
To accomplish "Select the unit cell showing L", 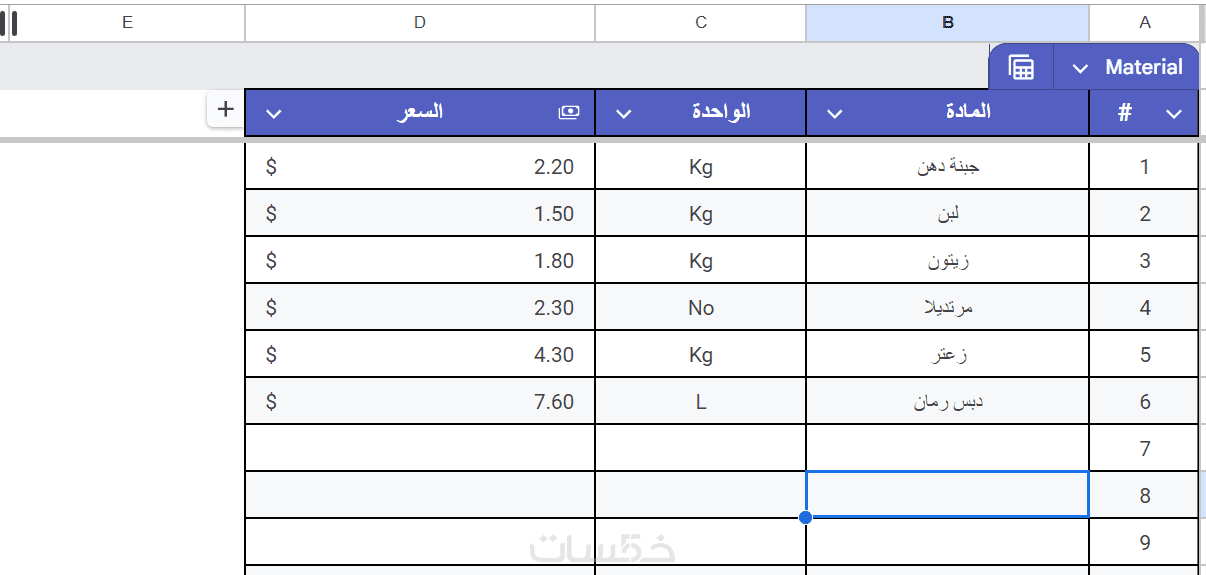I will [x=700, y=402].
